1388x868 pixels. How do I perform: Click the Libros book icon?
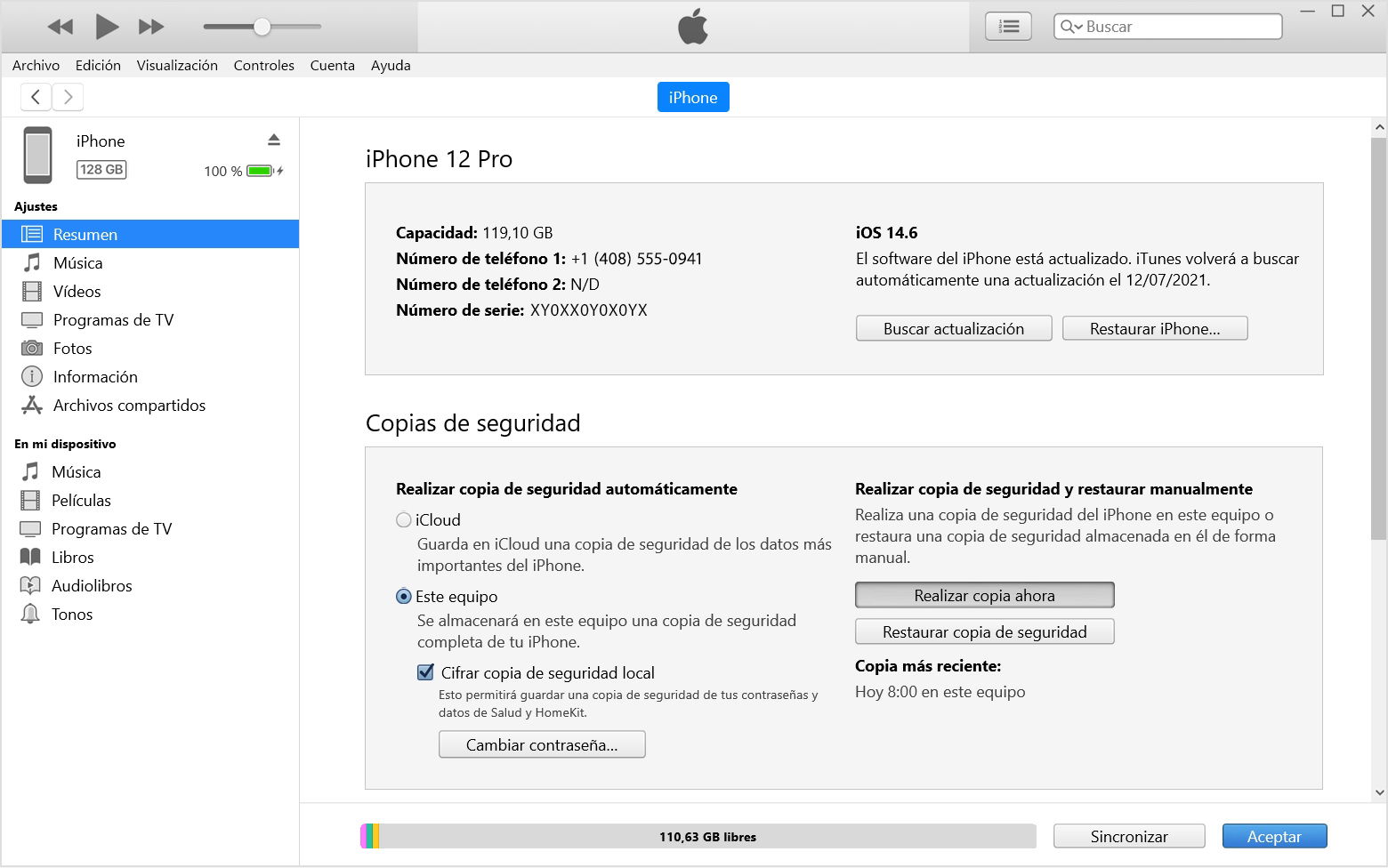(30, 557)
